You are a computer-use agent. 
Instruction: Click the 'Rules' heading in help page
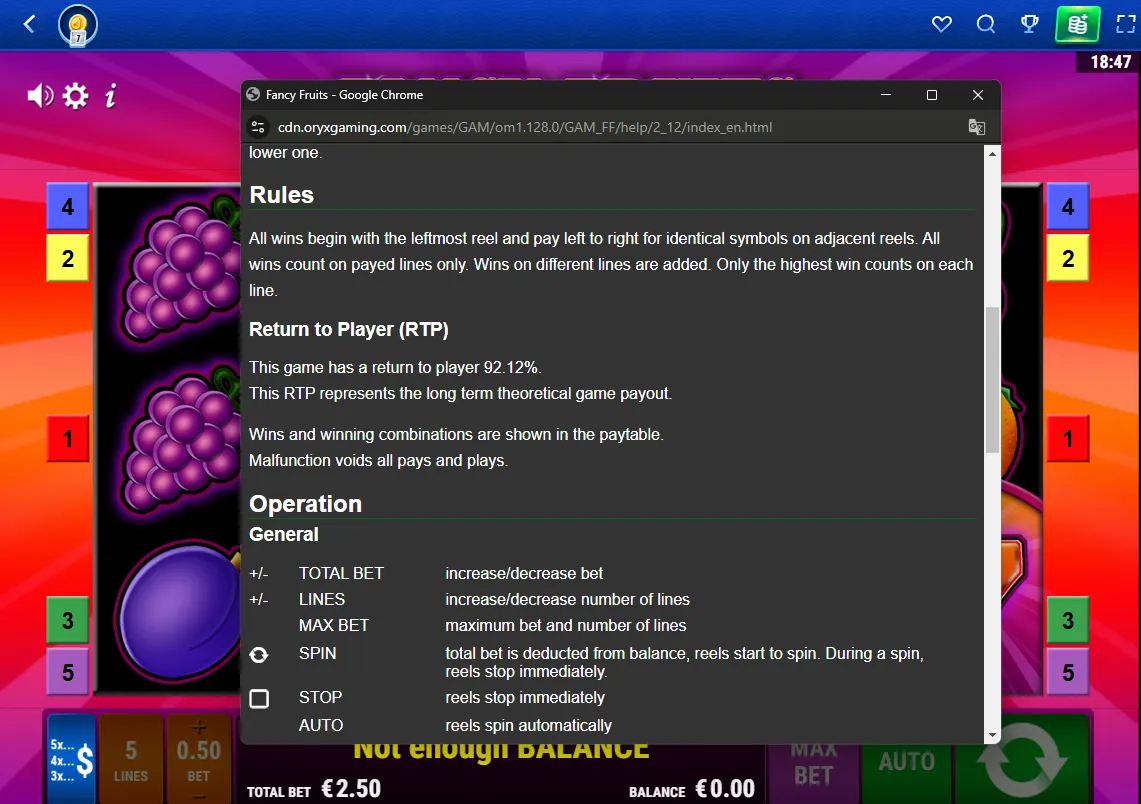pyautogui.click(x=282, y=195)
